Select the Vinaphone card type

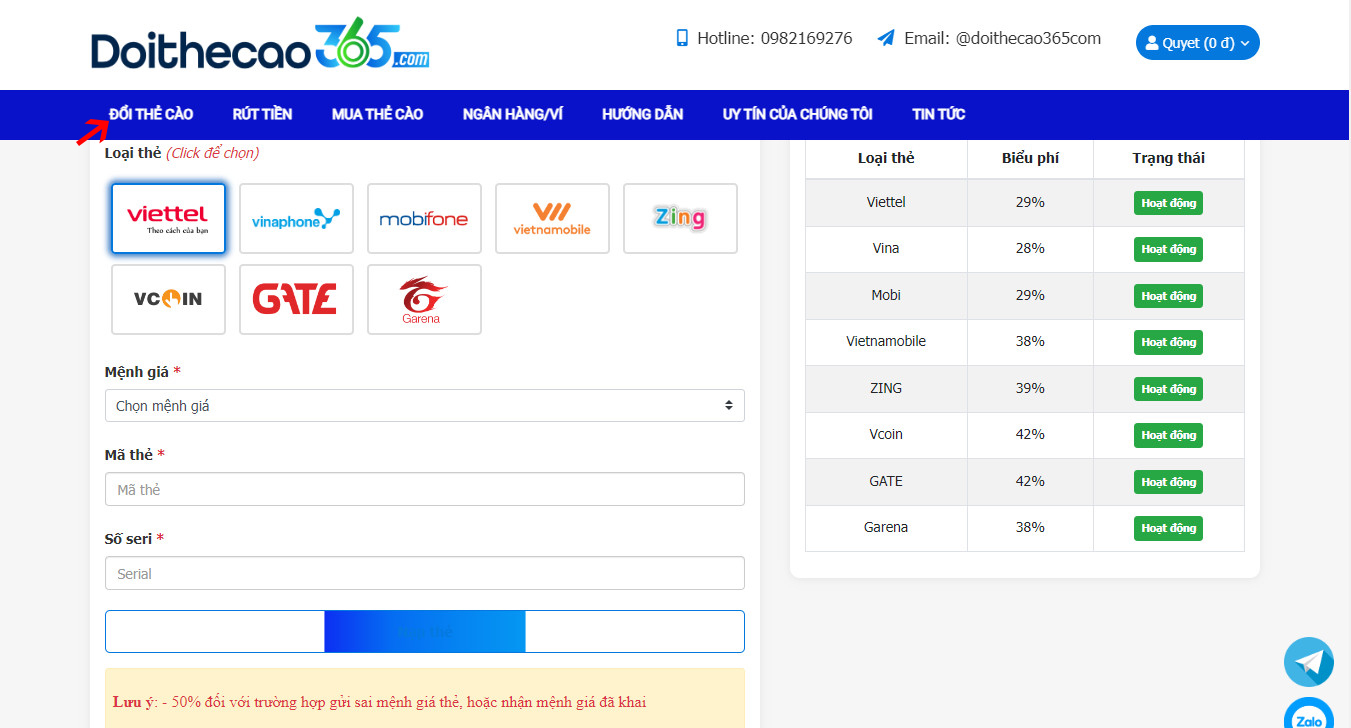[x=296, y=218]
